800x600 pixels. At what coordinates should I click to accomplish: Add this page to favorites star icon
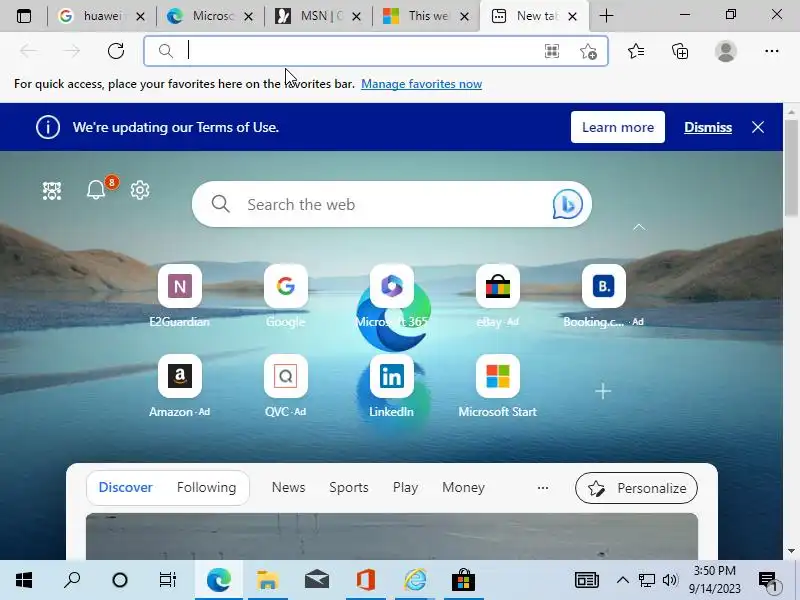(x=588, y=51)
